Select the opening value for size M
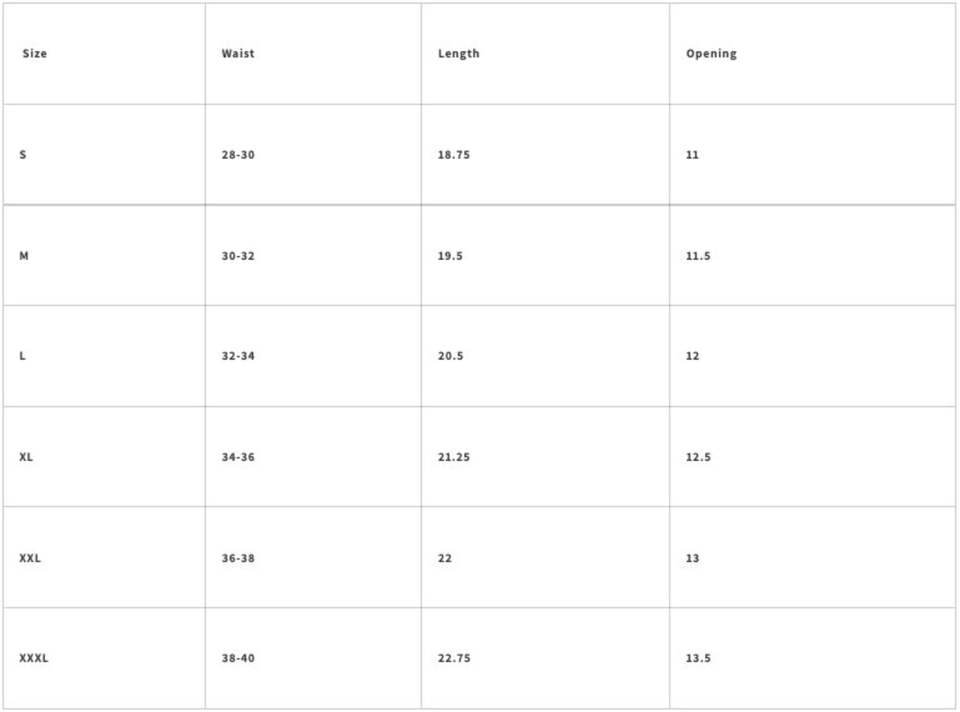960x712 pixels. coord(698,256)
